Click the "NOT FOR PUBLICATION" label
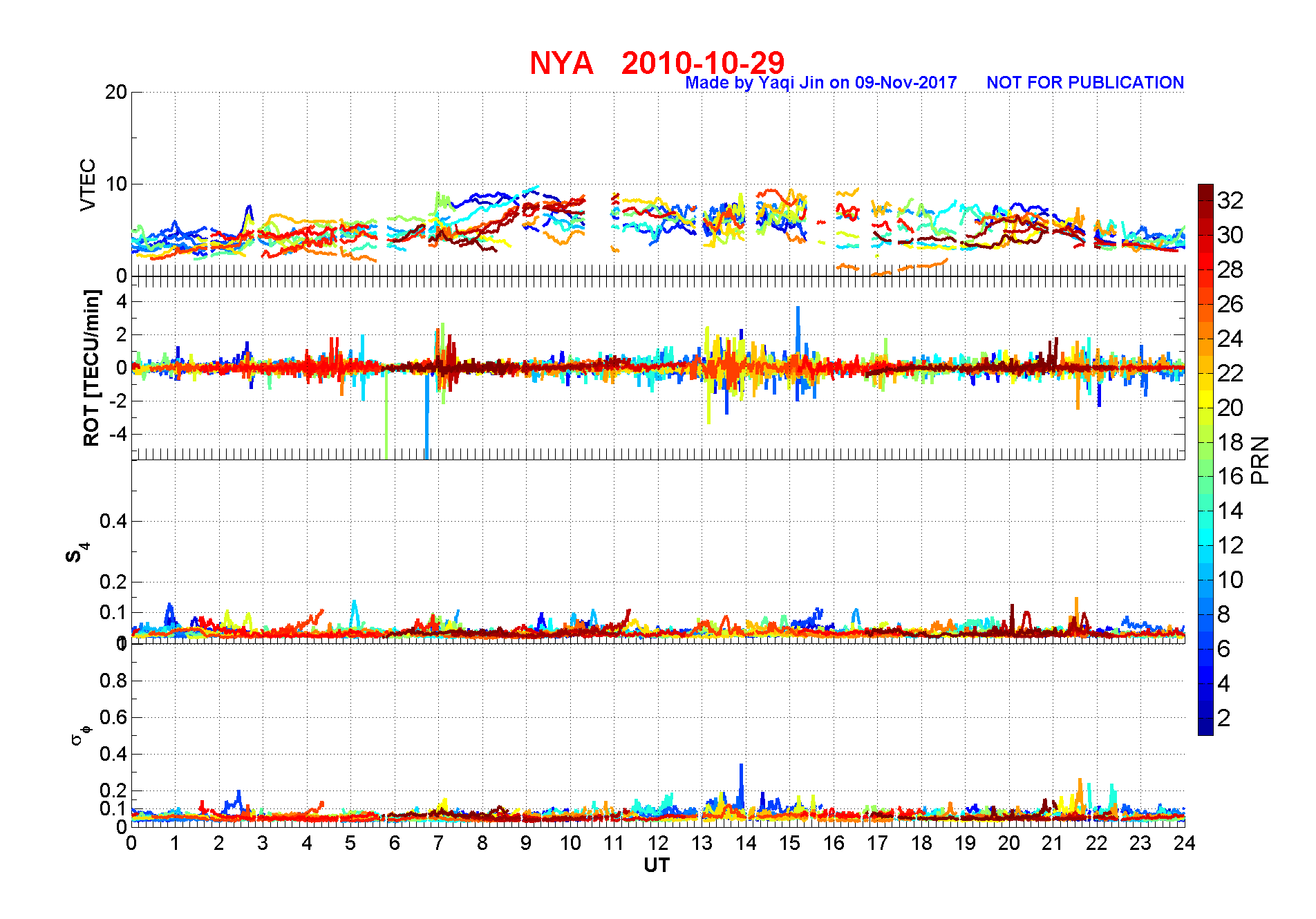 (1085, 83)
